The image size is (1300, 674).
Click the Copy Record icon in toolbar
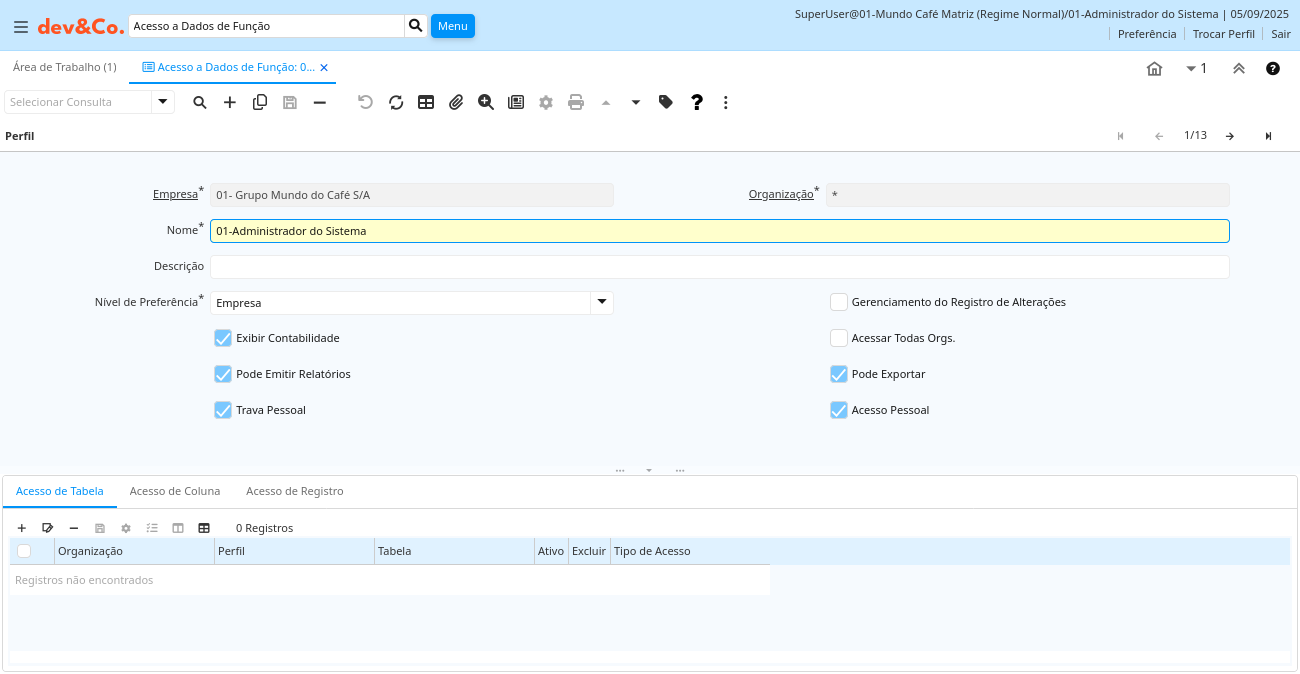click(260, 102)
